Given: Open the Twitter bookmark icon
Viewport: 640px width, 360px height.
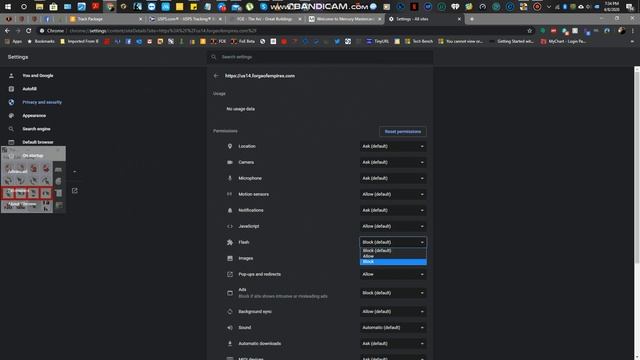Looking at the screenshot, I should pyautogui.click(x=337, y=41).
